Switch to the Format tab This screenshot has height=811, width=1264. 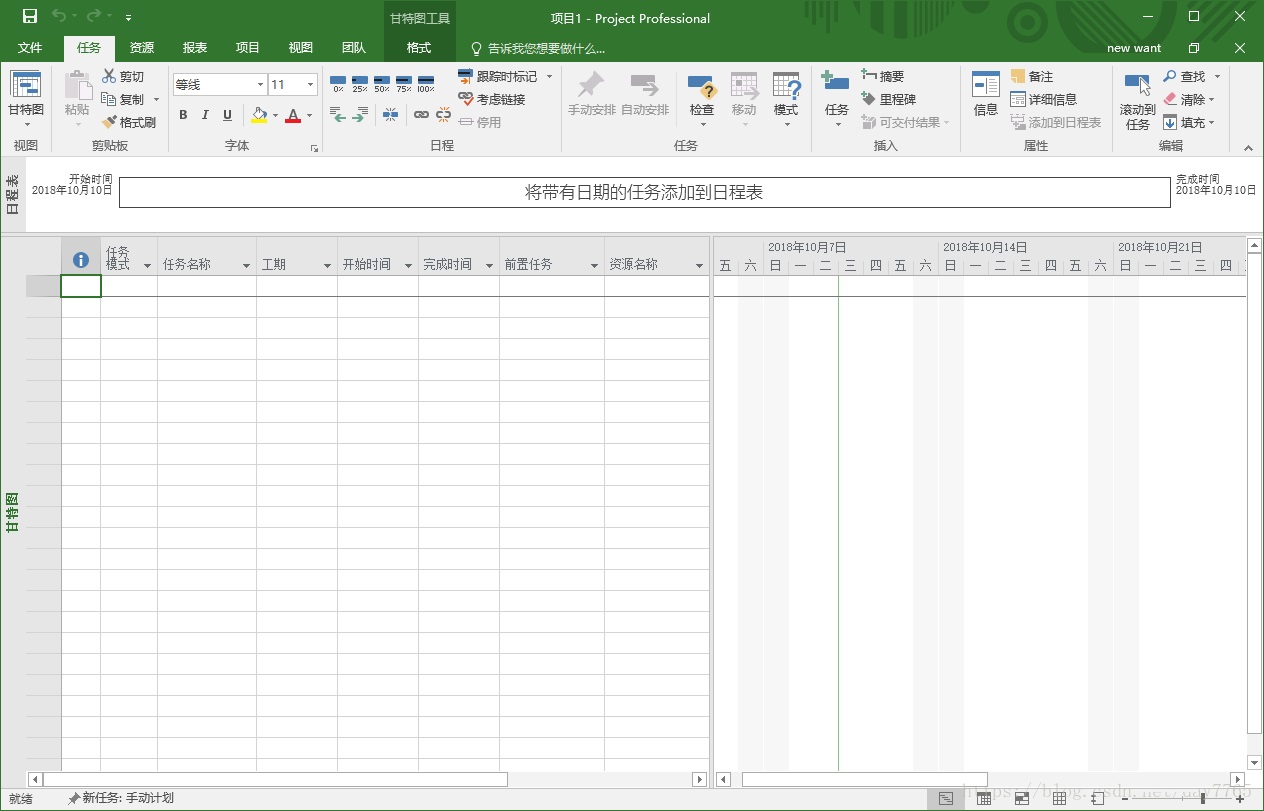tap(419, 48)
